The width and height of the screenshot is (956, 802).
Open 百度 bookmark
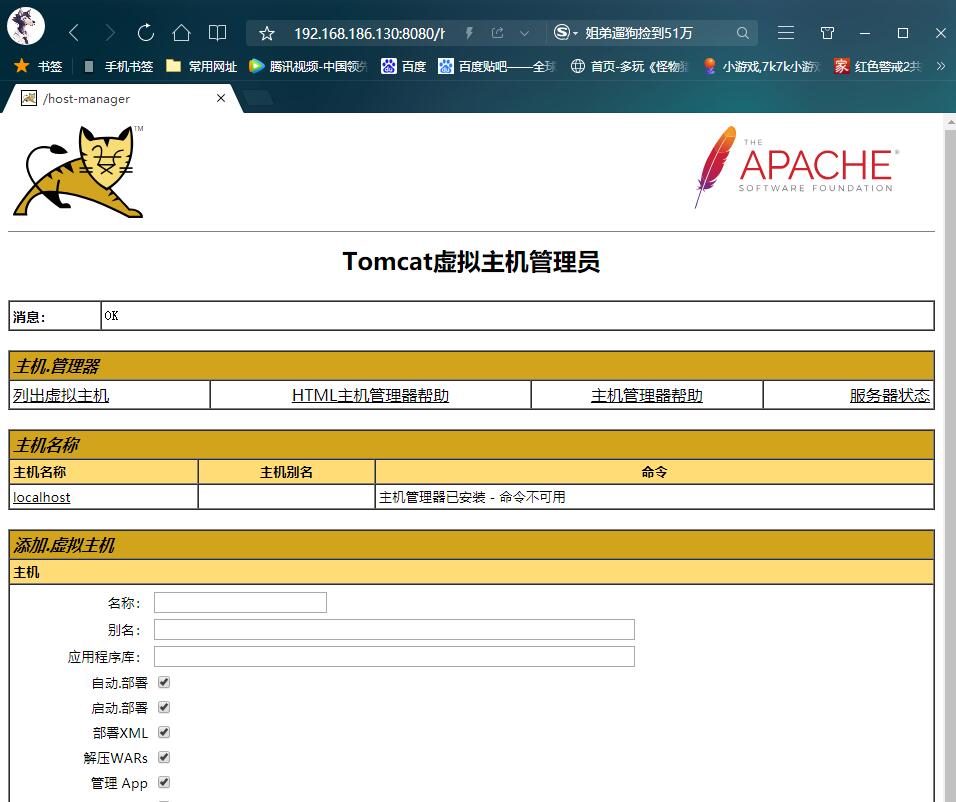pos(404,66)
